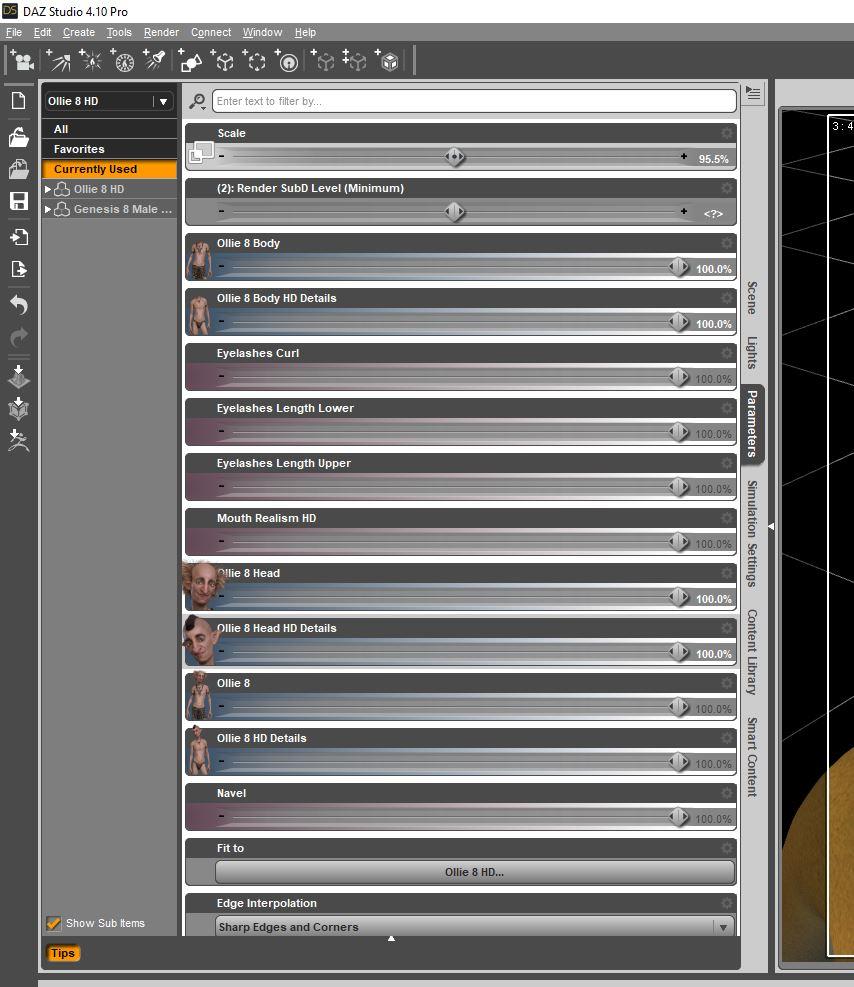Create a new group node
Image resolution: width=854 pixels, height=987 pixels.
point(255,60)
